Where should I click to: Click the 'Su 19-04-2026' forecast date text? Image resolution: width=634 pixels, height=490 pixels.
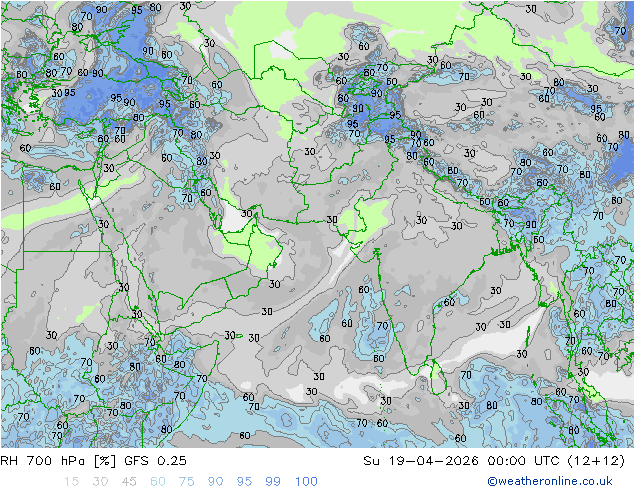421,461
